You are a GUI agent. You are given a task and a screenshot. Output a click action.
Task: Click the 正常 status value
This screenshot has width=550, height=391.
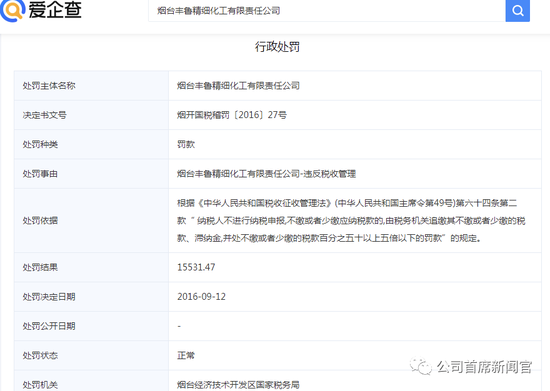pos(186,356)
